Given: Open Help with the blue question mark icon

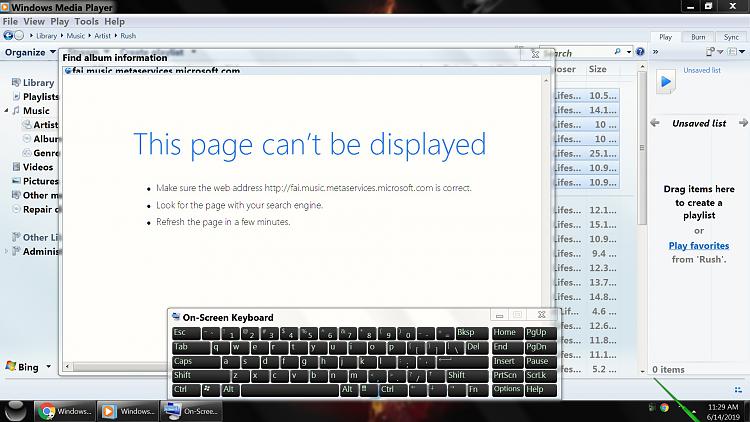Looking at the screenshot, I should coord(640,52).
